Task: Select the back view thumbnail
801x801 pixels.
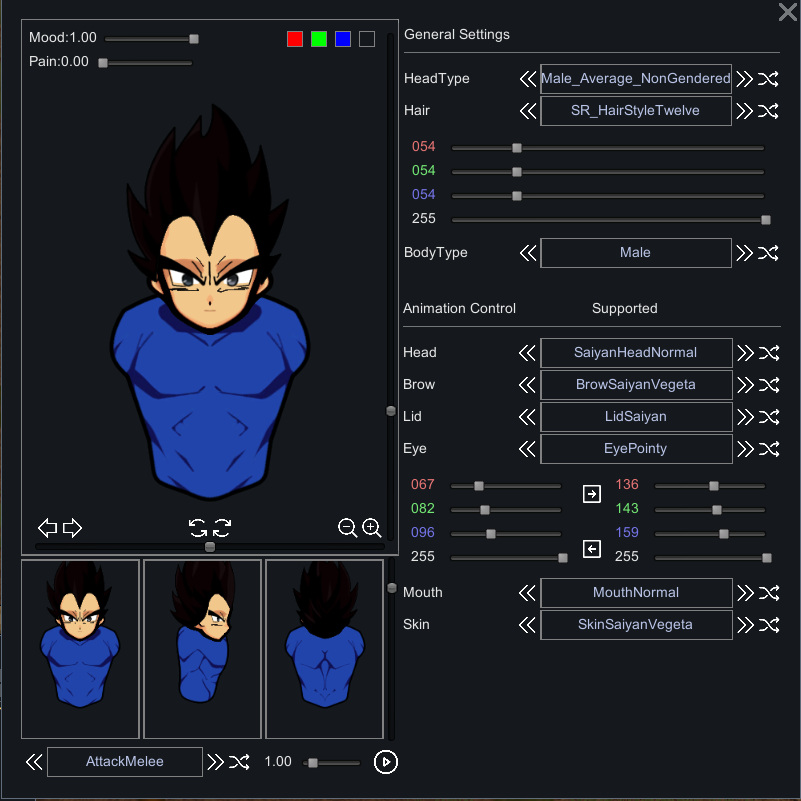Action: point(324,649)
